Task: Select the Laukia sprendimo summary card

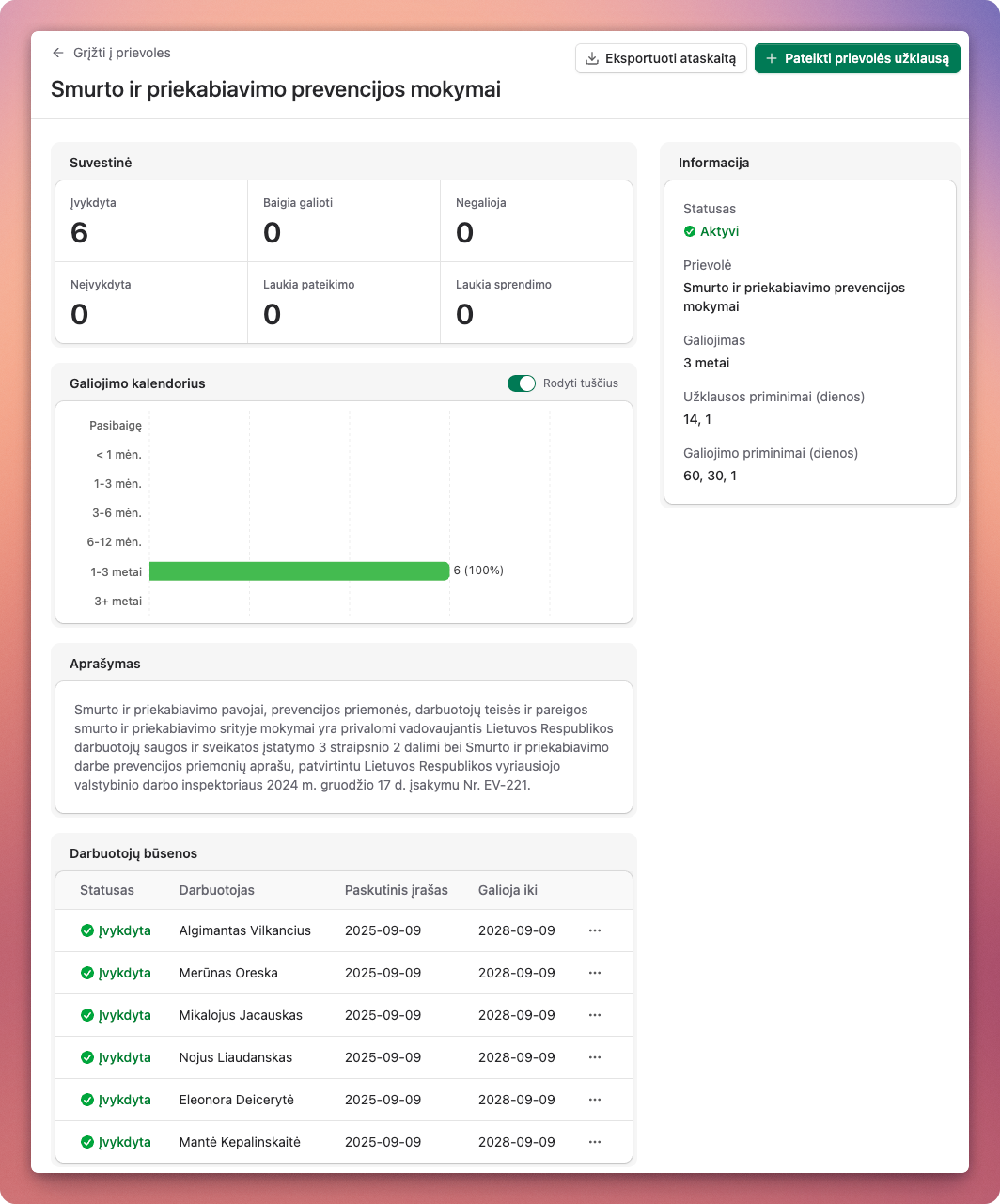Action: tap(536, 303)
